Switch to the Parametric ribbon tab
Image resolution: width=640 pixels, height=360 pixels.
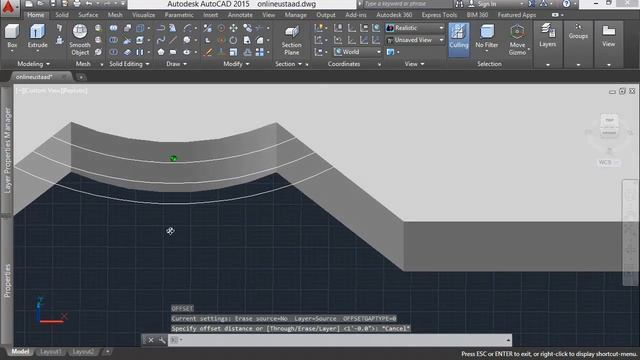[x=179, y=15]
